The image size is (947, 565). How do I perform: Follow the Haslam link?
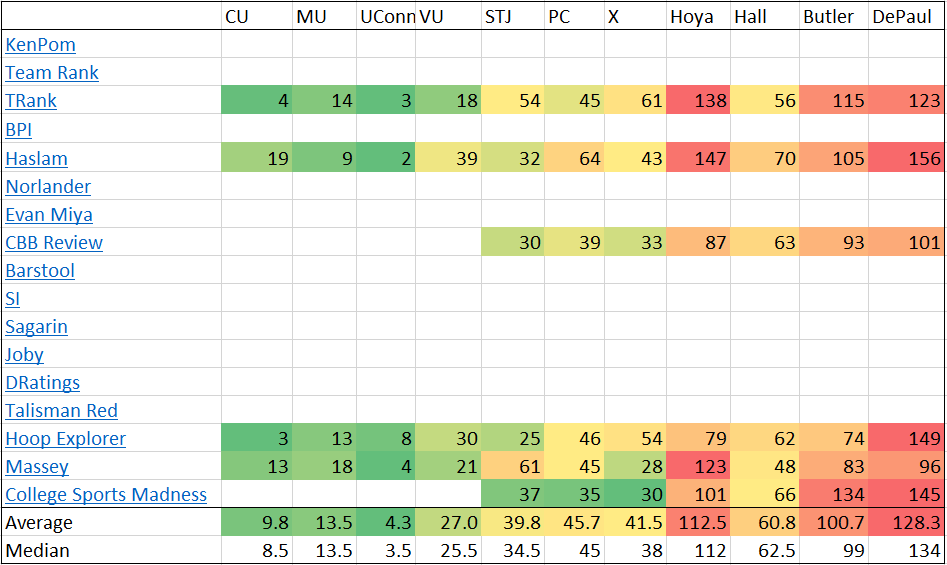click(36, 158)
